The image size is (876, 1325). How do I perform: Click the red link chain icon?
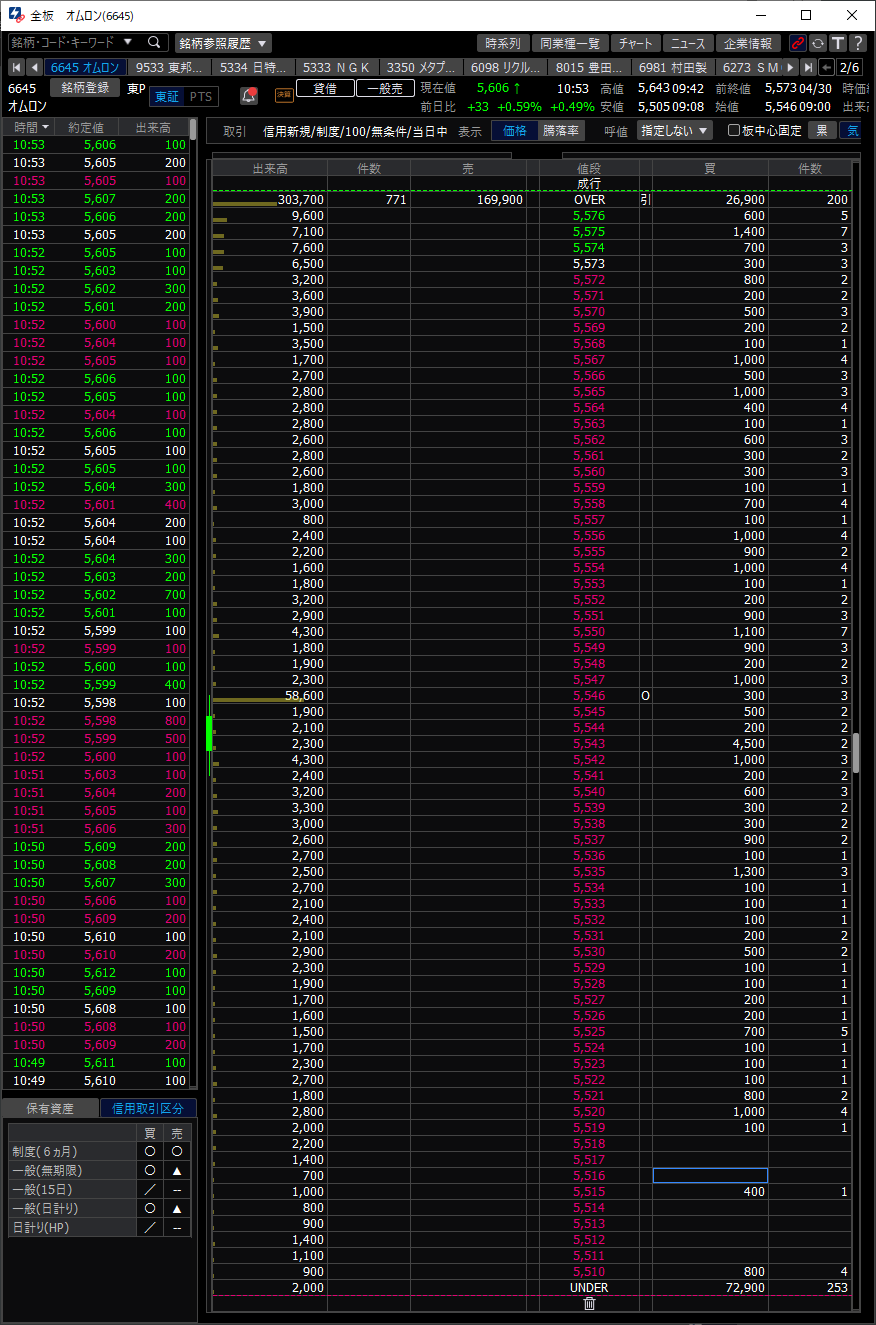click(x=797, y=43)
